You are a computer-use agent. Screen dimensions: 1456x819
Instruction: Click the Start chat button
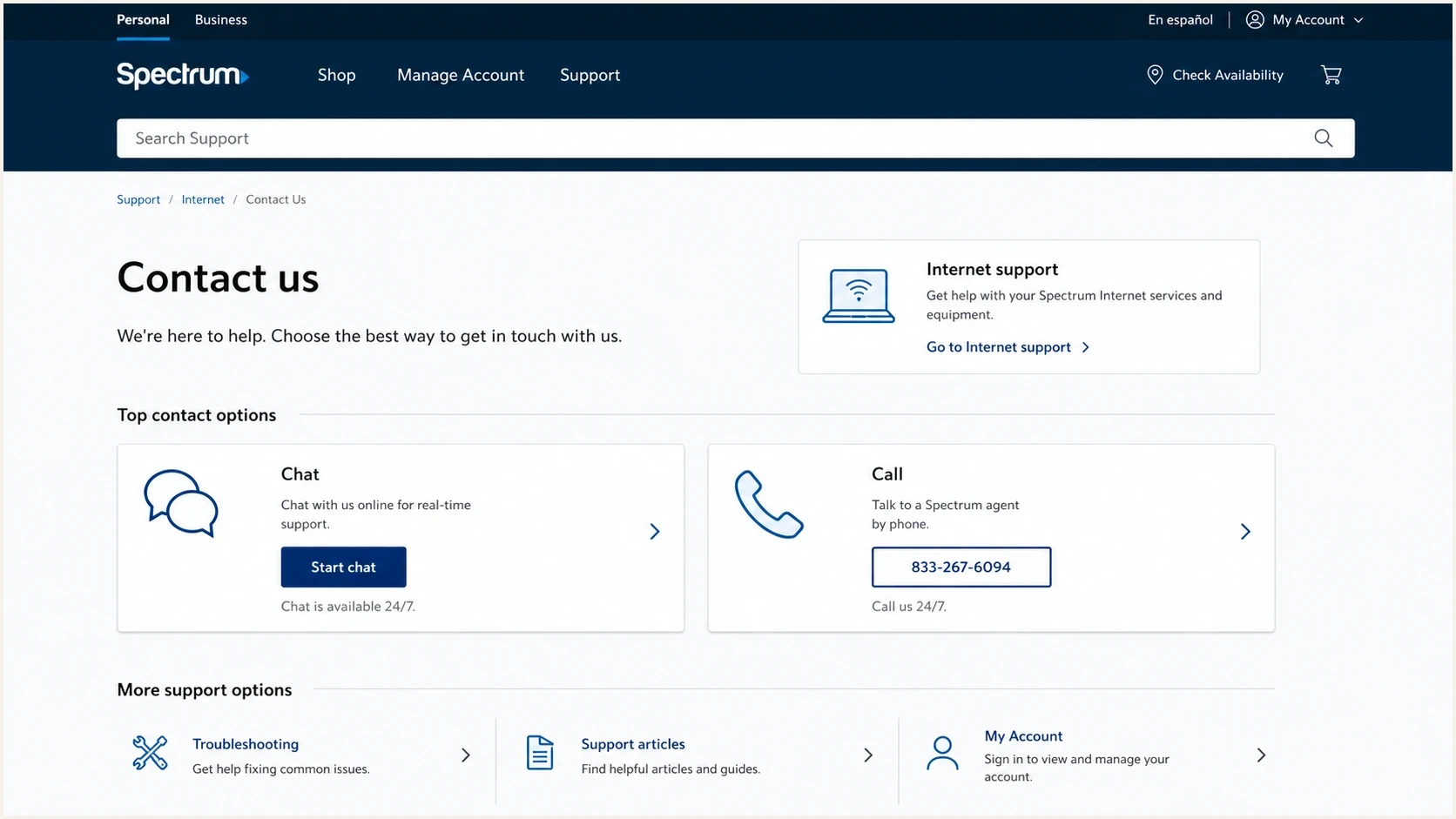coord(343,567)
